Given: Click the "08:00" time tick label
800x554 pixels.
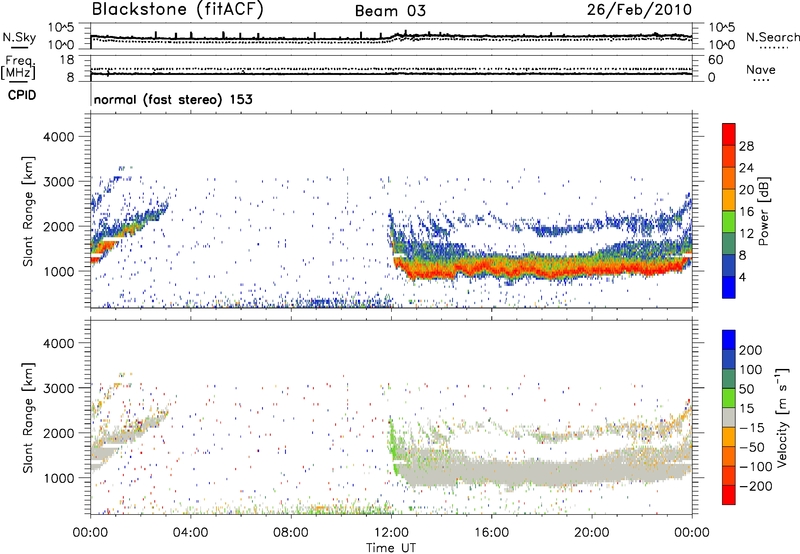Looking at the screenshot, I should point(291,533).
